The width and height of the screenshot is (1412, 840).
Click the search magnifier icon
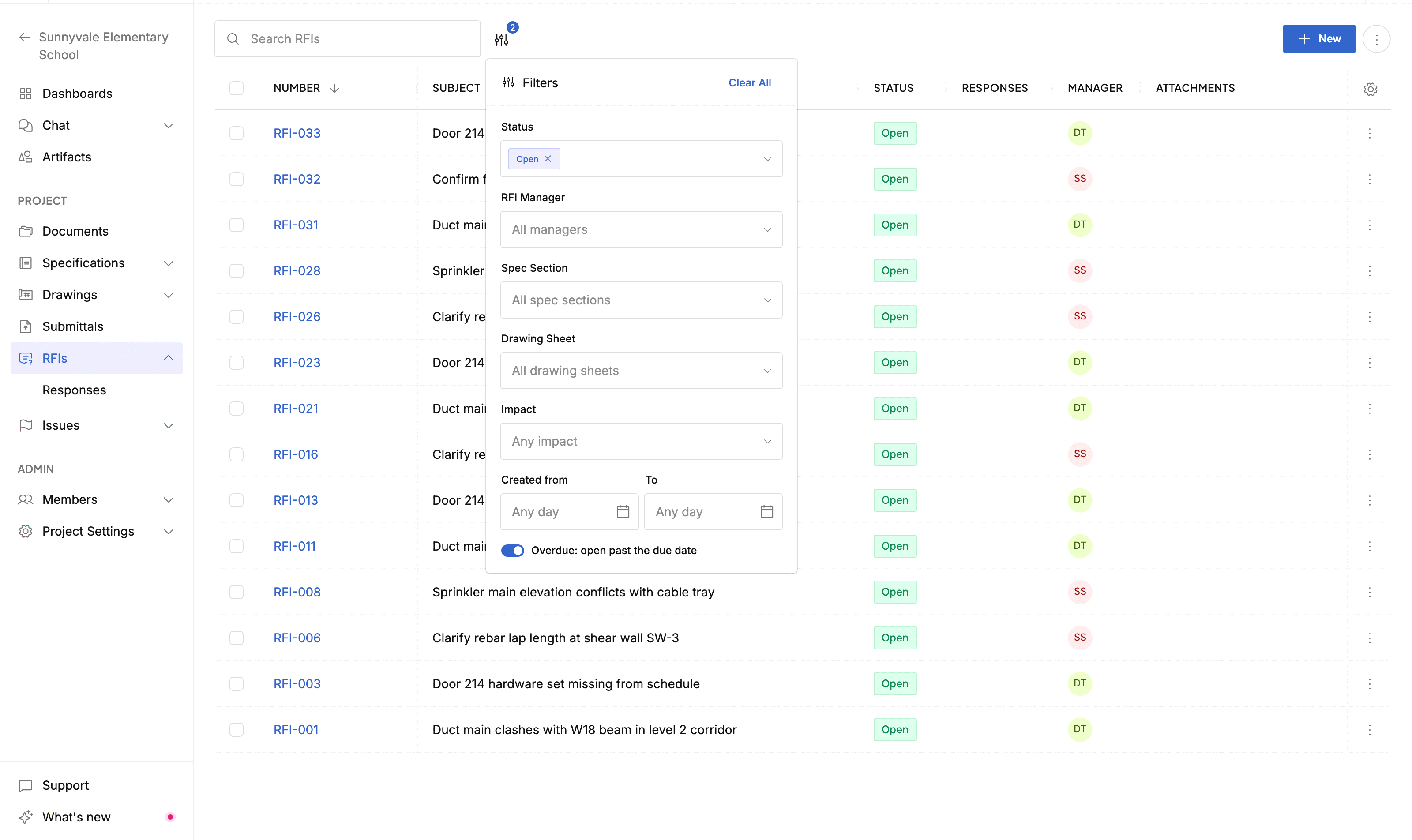click(x=233, y=39)
